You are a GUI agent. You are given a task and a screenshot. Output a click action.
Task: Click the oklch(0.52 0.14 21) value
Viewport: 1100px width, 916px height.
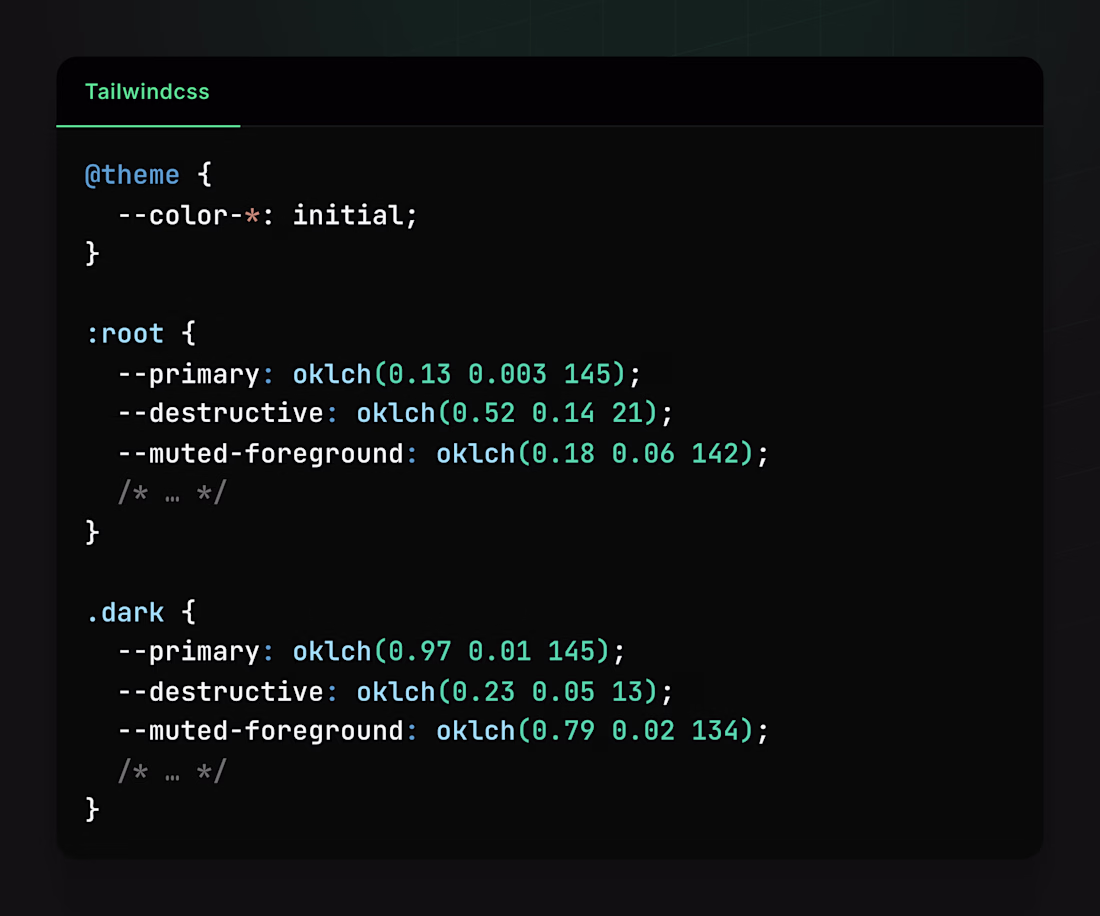coord(507,413)
